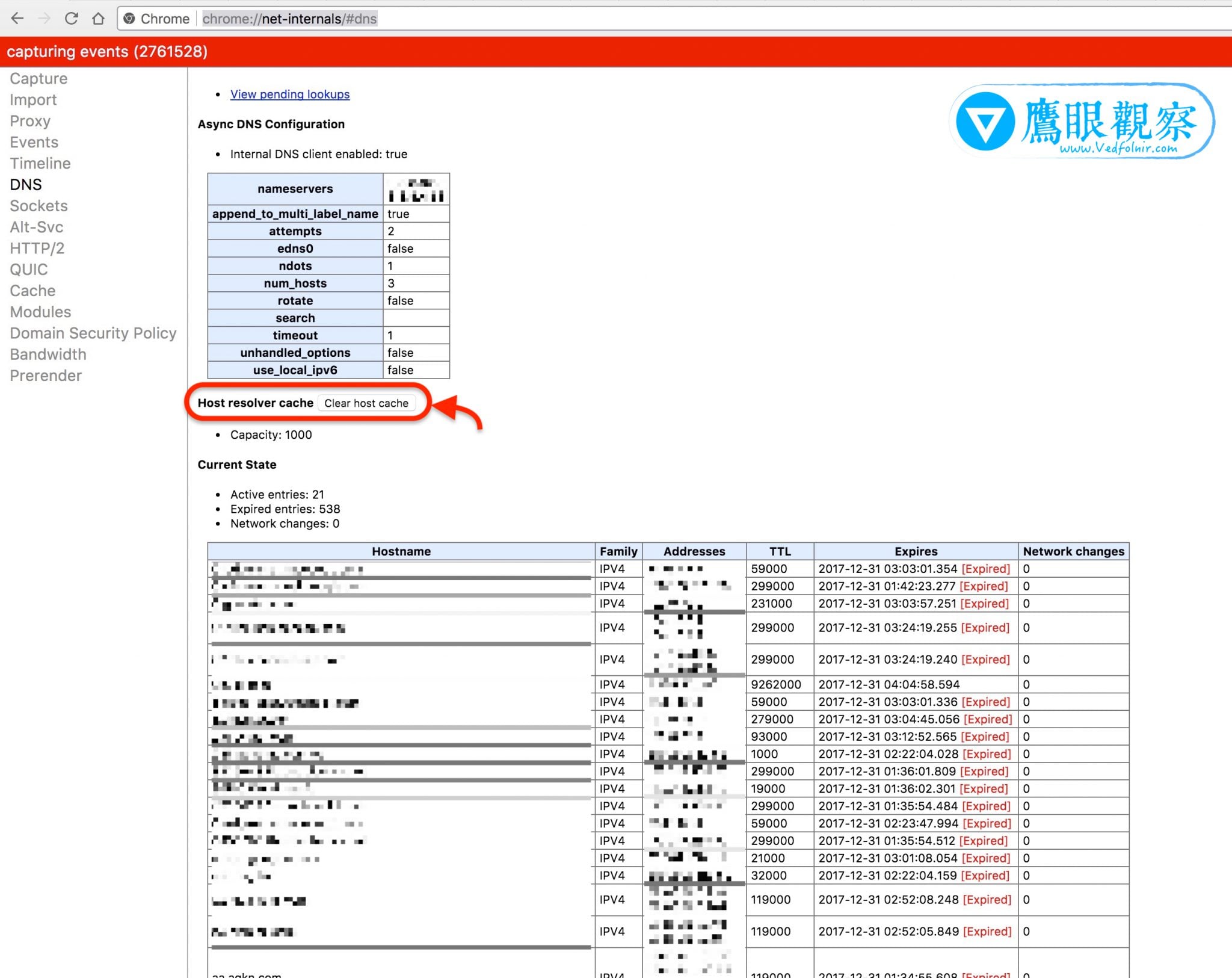Open the QUIC section

28,270
